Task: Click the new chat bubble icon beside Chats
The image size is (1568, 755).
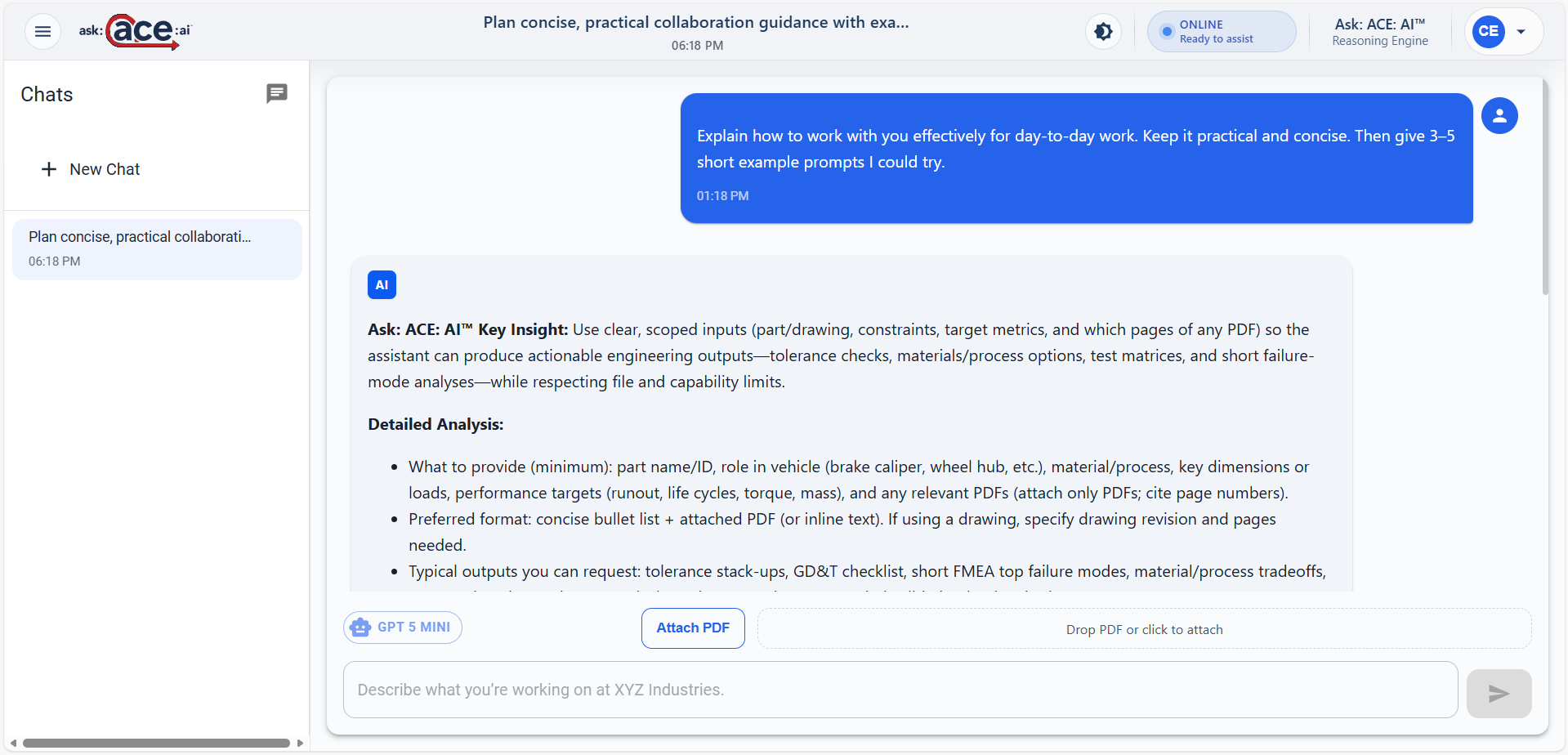Action: coord(278,94)
